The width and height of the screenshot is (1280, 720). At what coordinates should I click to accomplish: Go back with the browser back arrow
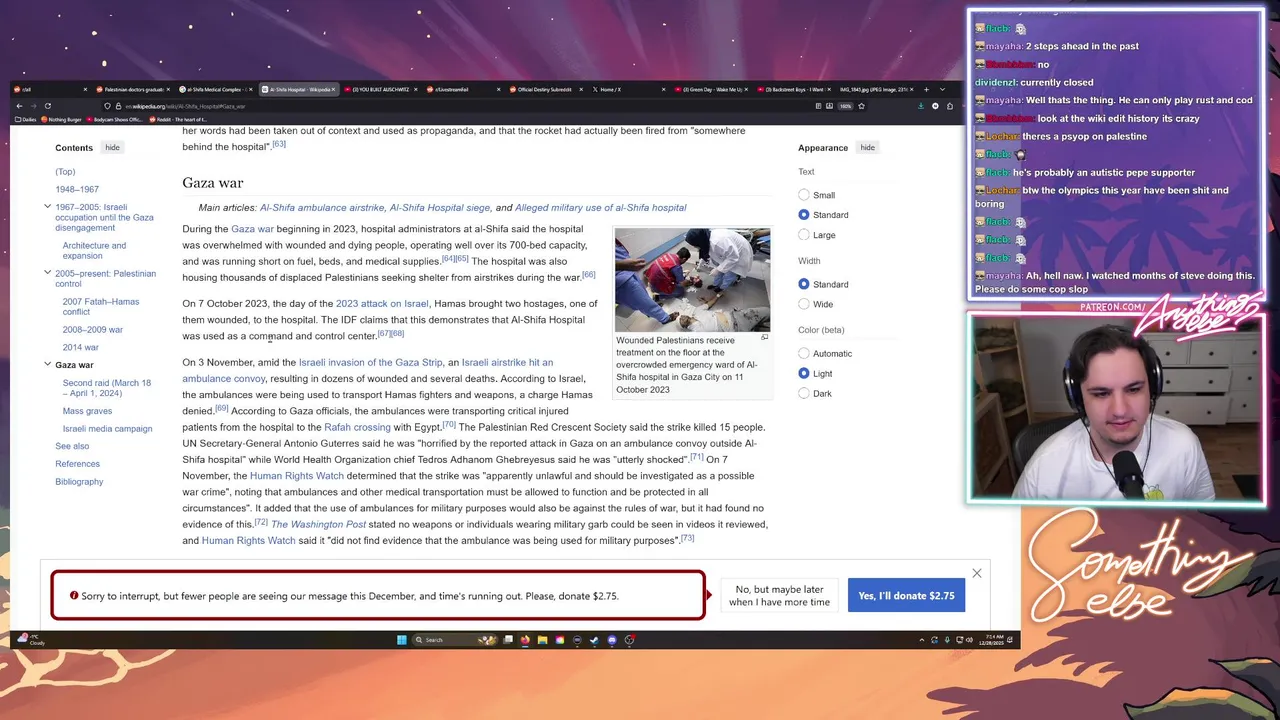click(x=18, y=106)
